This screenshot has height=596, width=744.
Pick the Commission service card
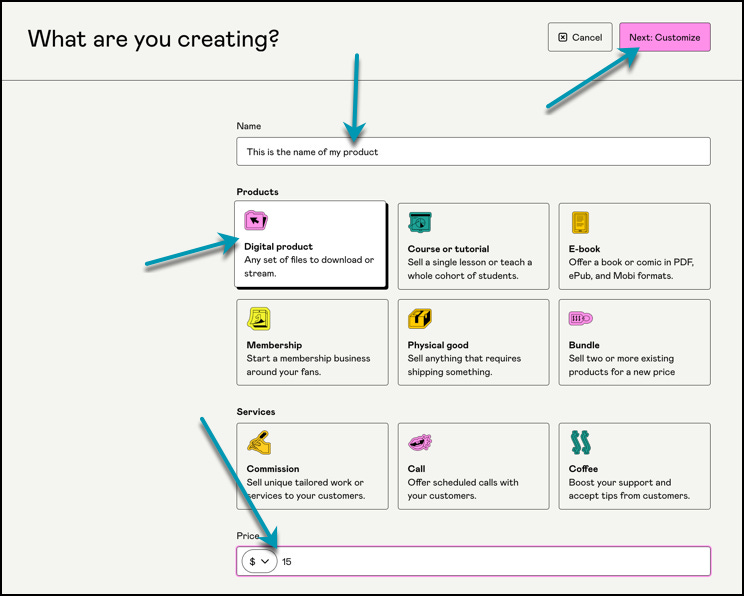(312, 466)
